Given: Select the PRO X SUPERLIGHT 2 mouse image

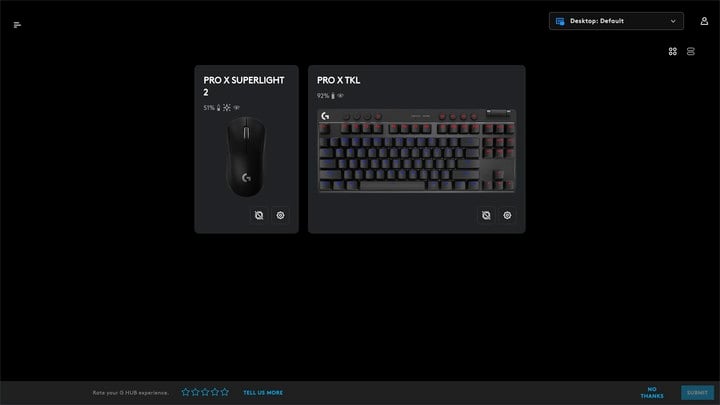Looking at the screenshot, I should click(246, 157).
